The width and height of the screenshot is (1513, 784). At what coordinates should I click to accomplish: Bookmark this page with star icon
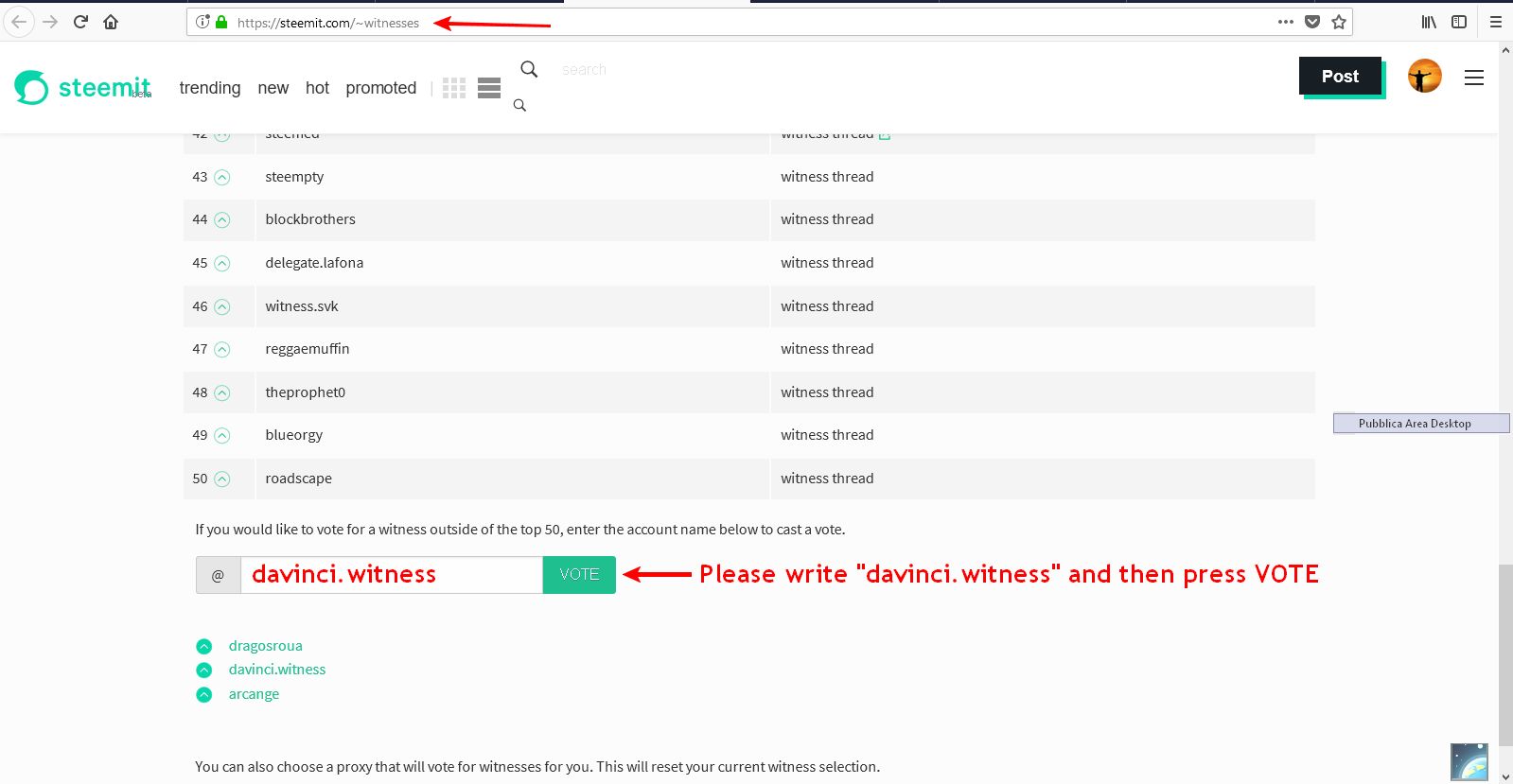(1339, 22)
